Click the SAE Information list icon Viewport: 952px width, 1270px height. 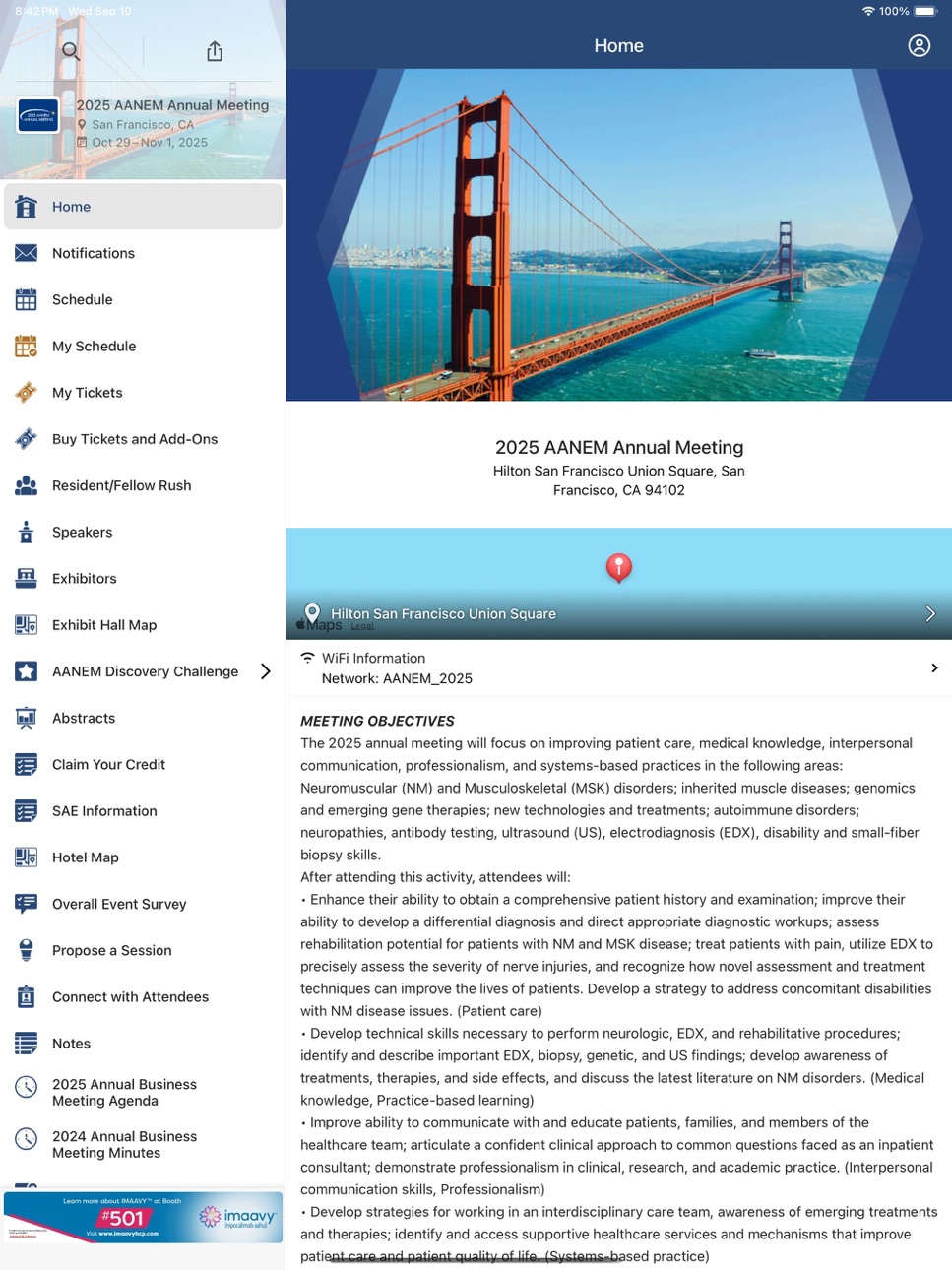[x=27, y=811]
